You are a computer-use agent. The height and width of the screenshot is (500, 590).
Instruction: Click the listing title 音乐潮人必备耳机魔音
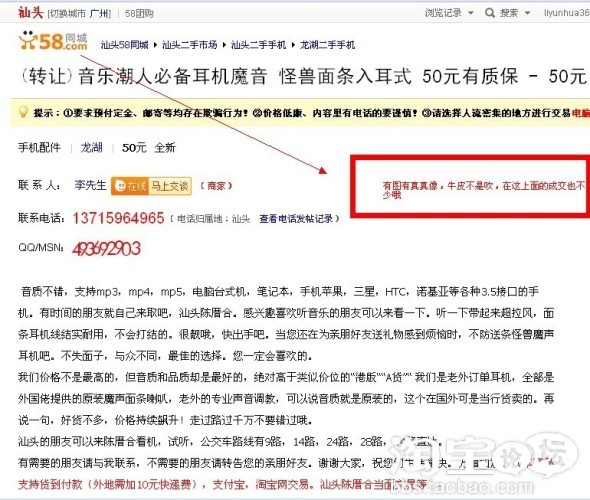(x=173, y=76)
